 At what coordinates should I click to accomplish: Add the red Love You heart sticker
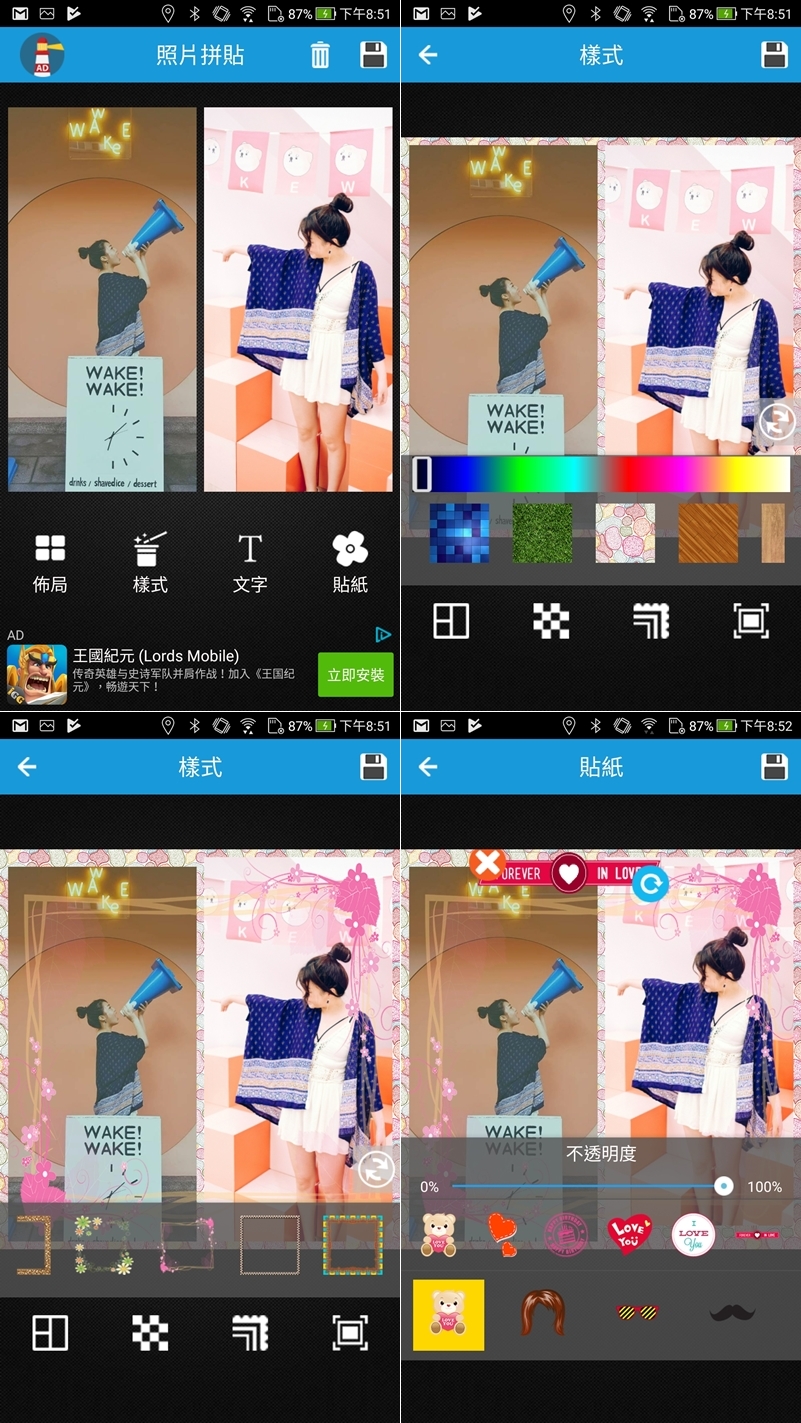[630, 1234]
